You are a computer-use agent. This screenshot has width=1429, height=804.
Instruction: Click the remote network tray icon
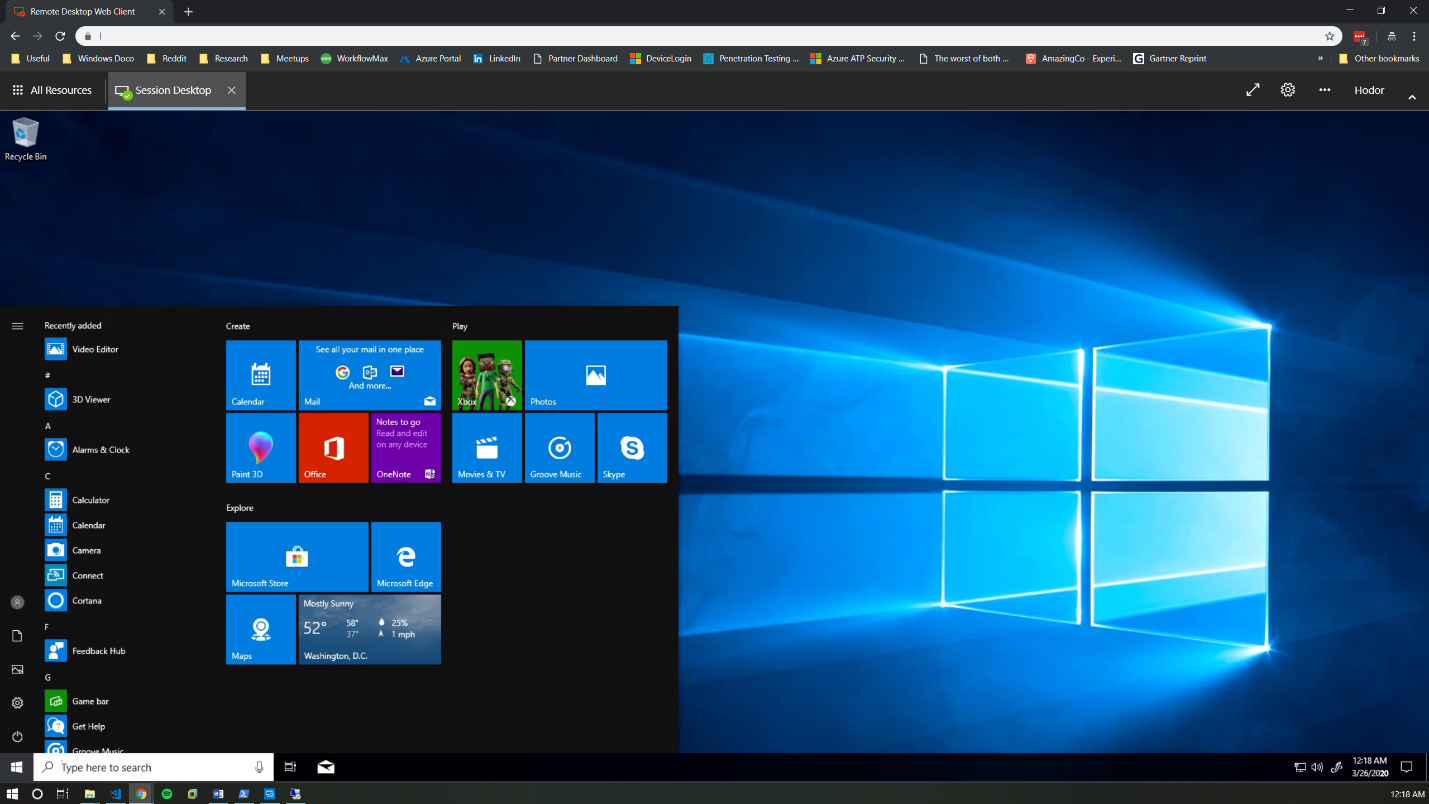(x=1300, y=767)
